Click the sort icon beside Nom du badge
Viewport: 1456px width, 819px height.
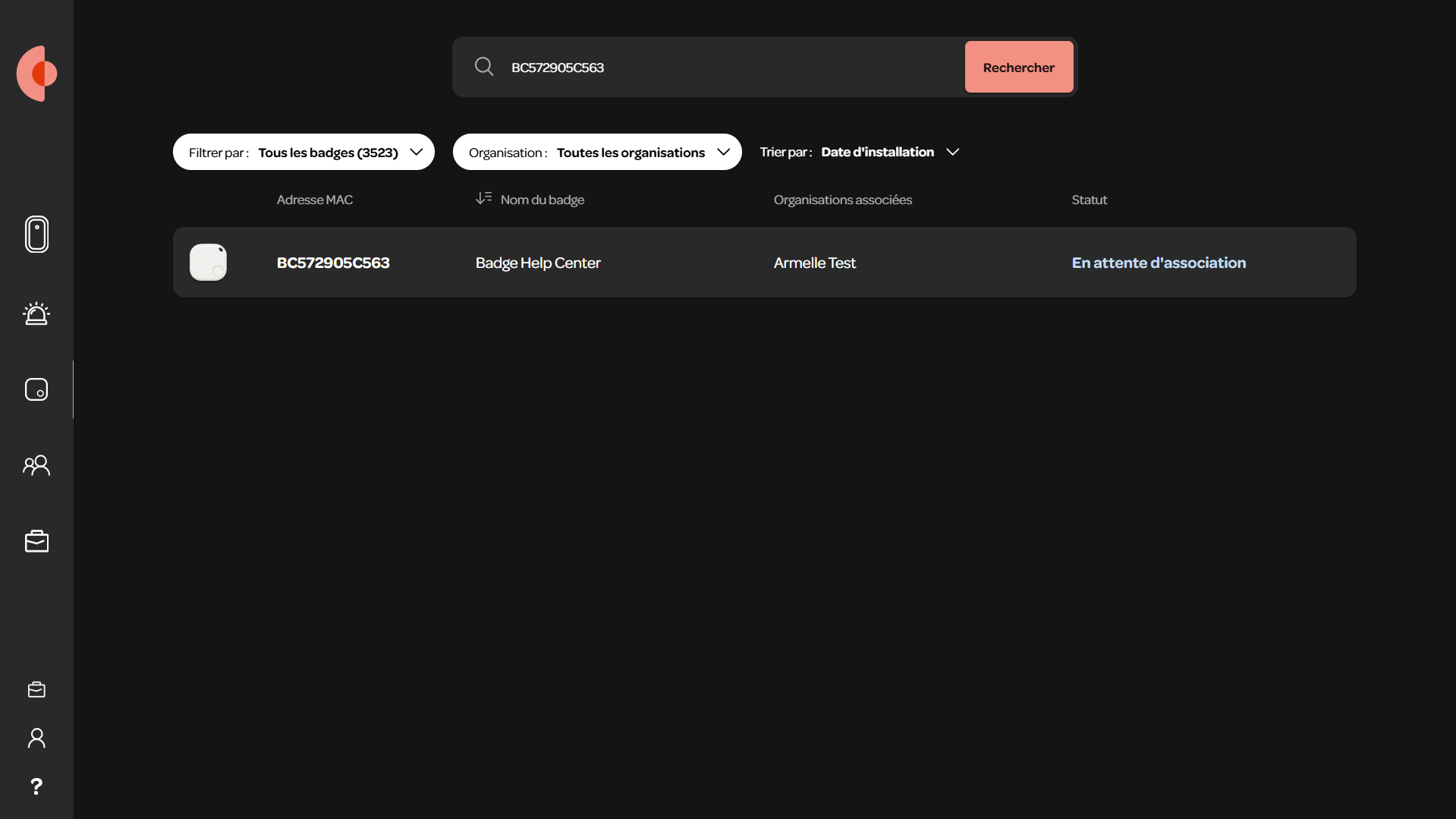pos(483,198)
